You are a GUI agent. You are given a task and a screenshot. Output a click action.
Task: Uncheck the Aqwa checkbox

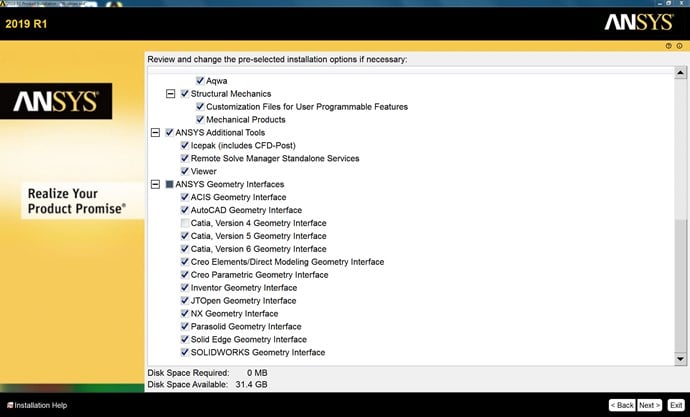tap(200, 80)
